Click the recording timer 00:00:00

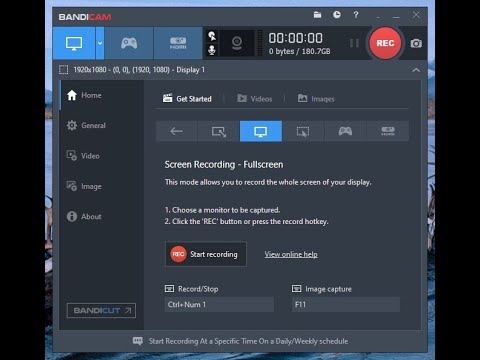coord(296,38)
